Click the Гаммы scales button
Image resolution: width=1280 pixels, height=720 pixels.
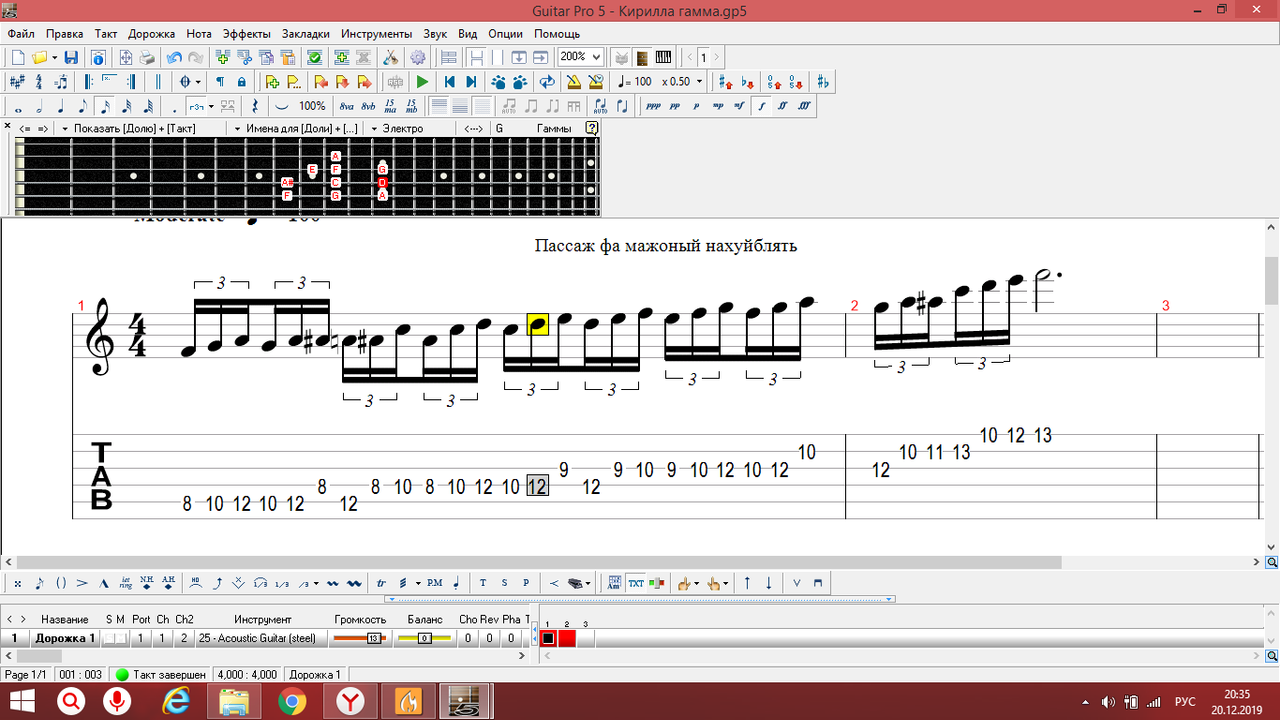click(x=553, y=129)
